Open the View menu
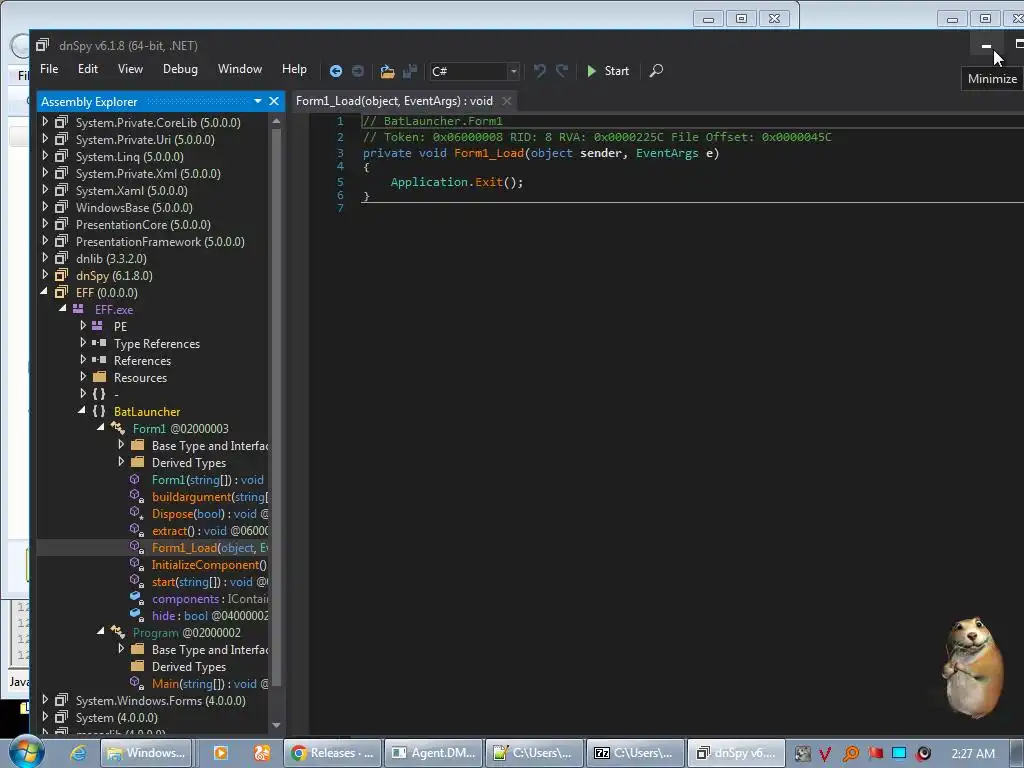The width and height of the screenshot is (1024, 768). click(x=130, y=69)
